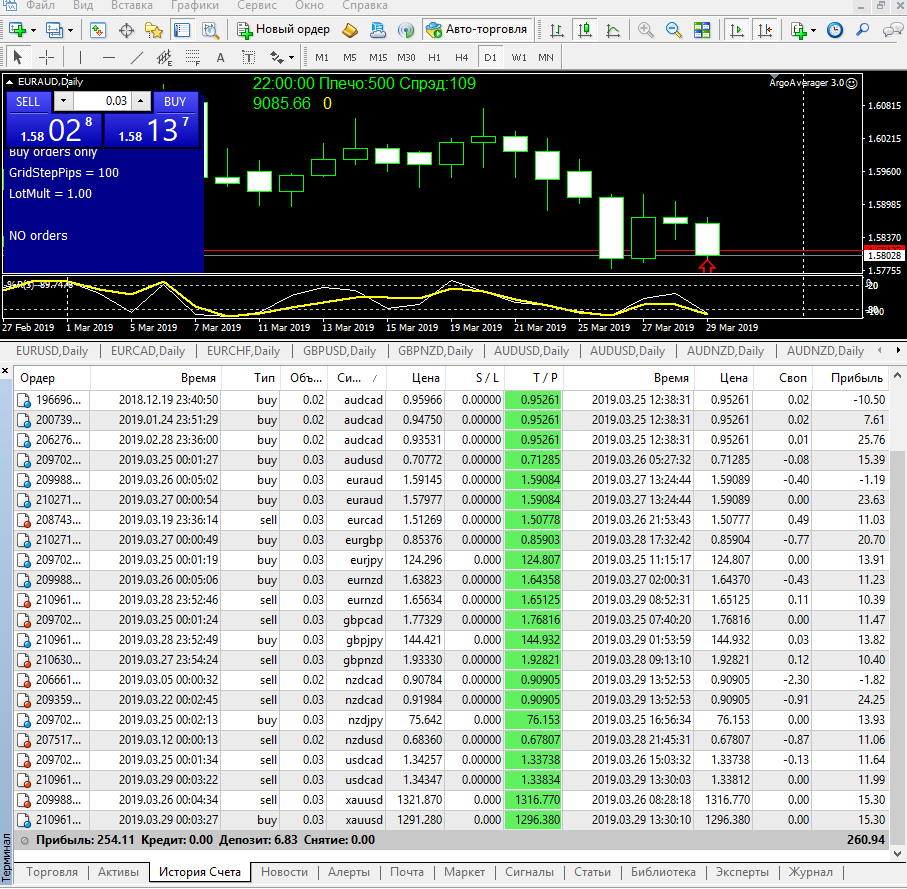This screenshot has width=907, height=889.
Task: Sort history by Прибыль column header
Action: [x=856, y=378]
